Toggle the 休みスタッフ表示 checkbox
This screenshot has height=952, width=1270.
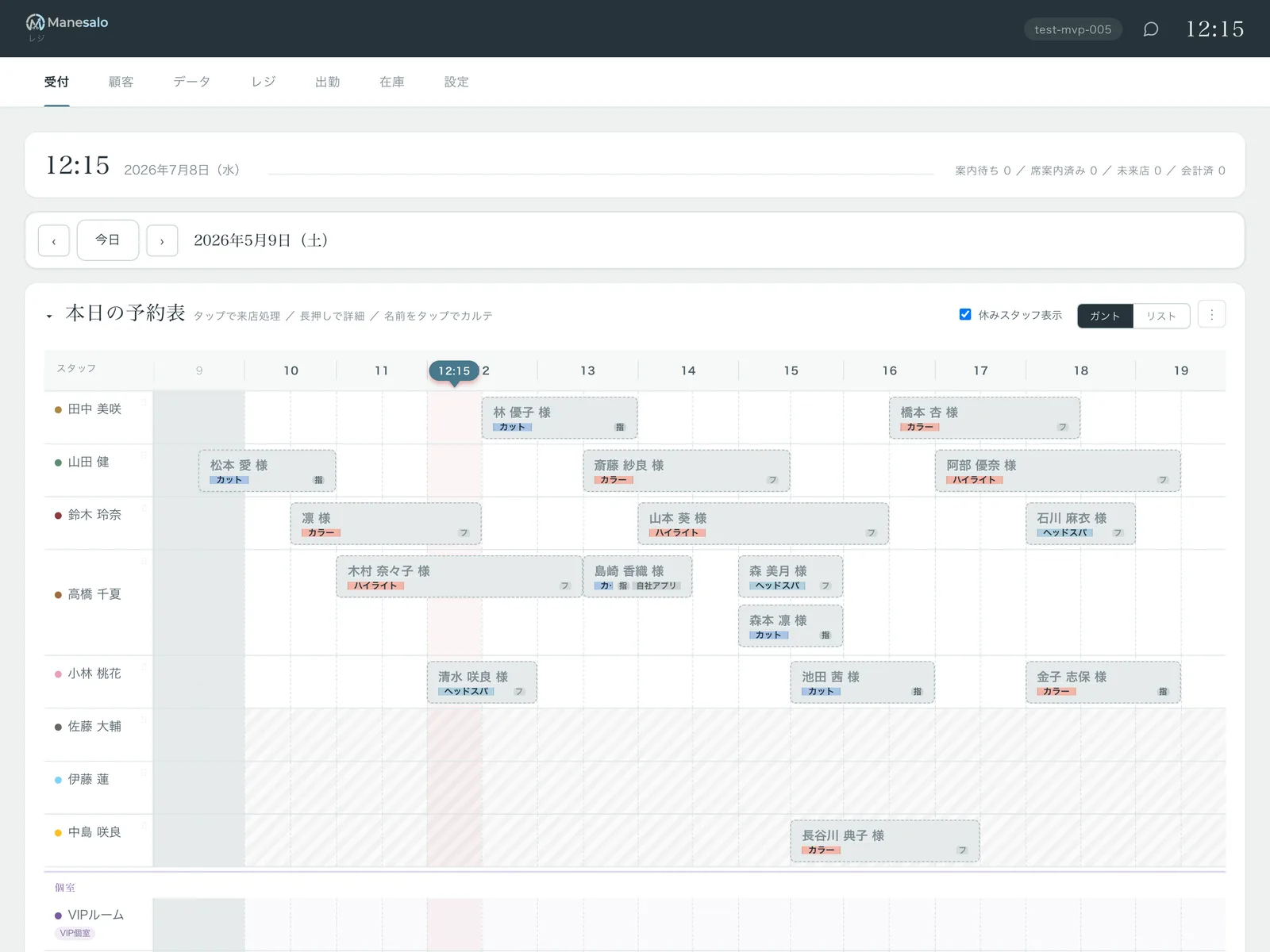pyautogui.click(x=965, y=314)
